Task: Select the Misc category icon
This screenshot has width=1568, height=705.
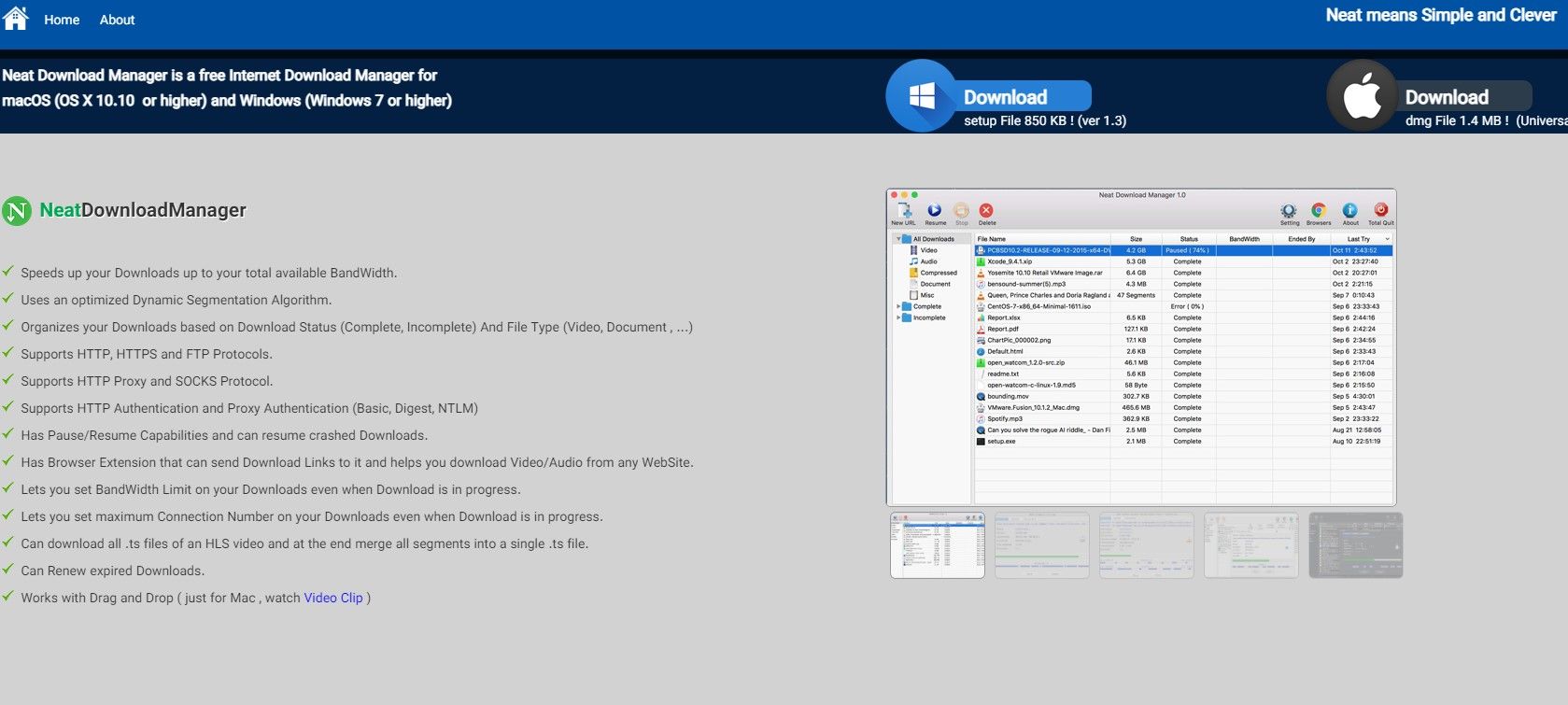Action: click(x=913, y=295)
